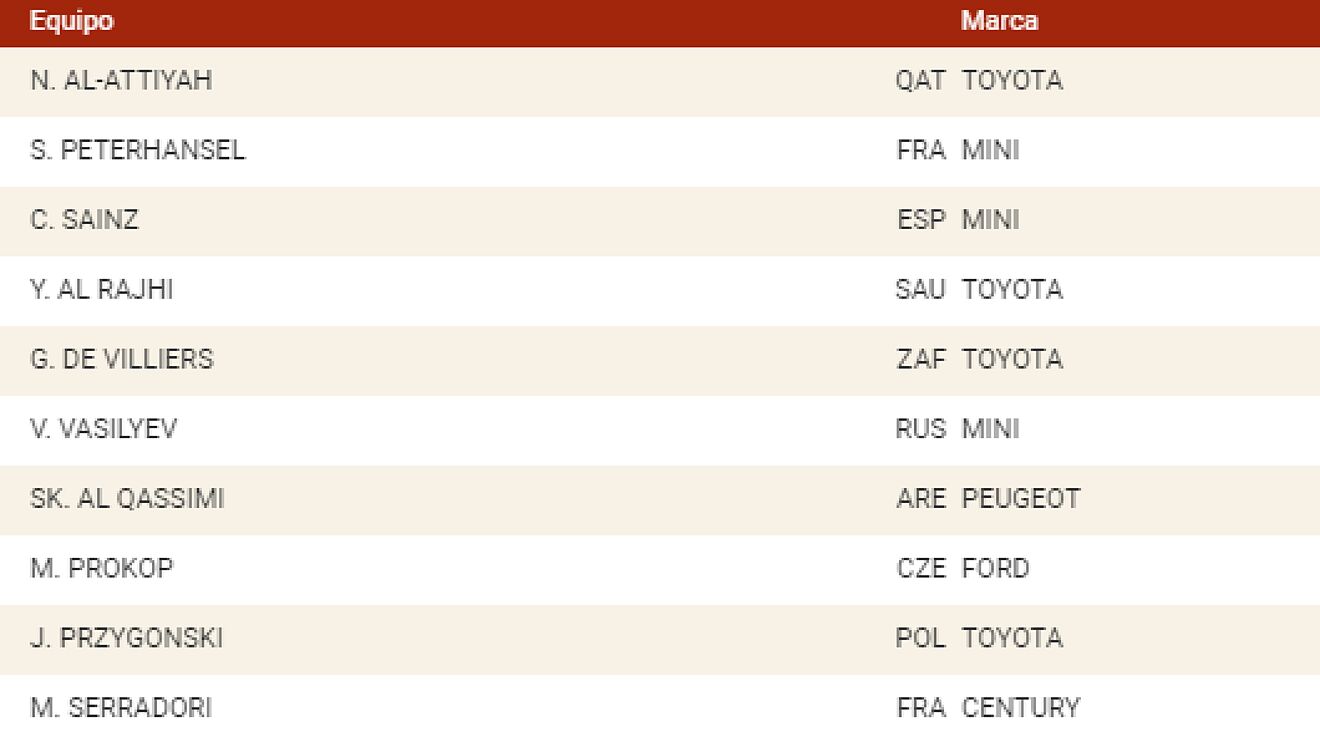Screen dimensions: 1320x742
Task: Click the ZAF country code
Action: click(x=921, y=359)
